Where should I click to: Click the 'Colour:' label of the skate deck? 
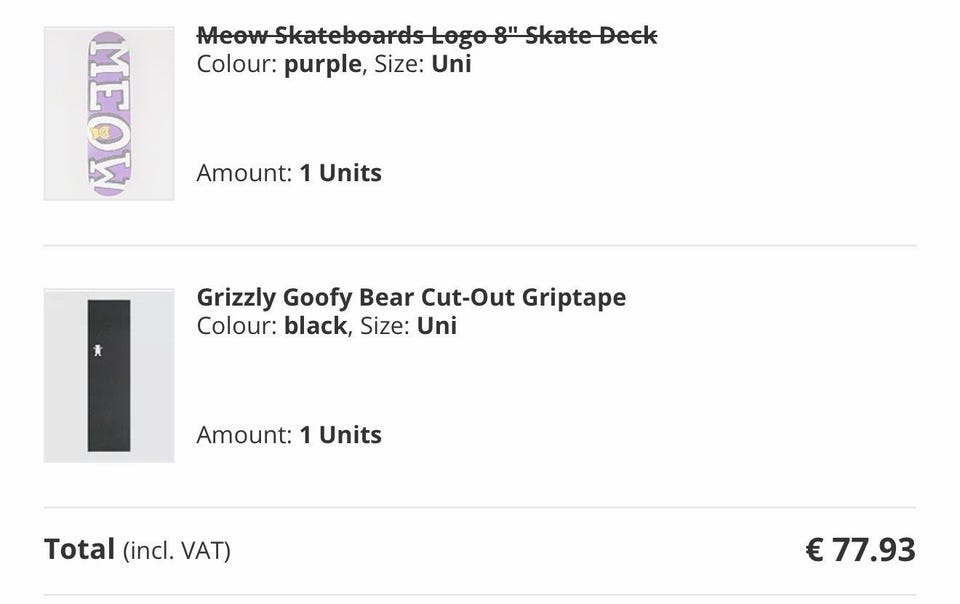tap(236, 64)
